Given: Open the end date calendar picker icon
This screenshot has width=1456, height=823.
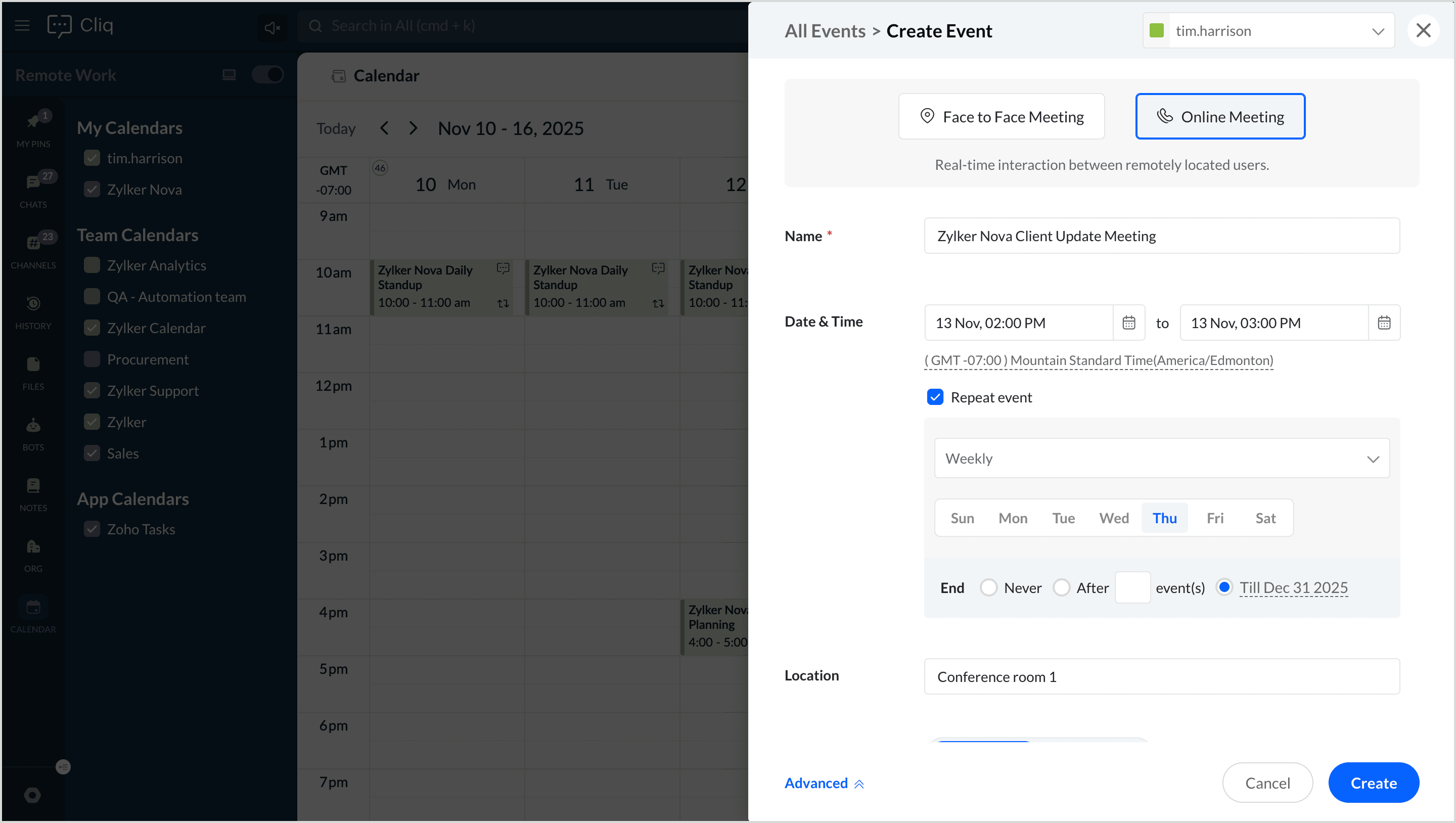Looking at the screenshot, I should 1384,323.
